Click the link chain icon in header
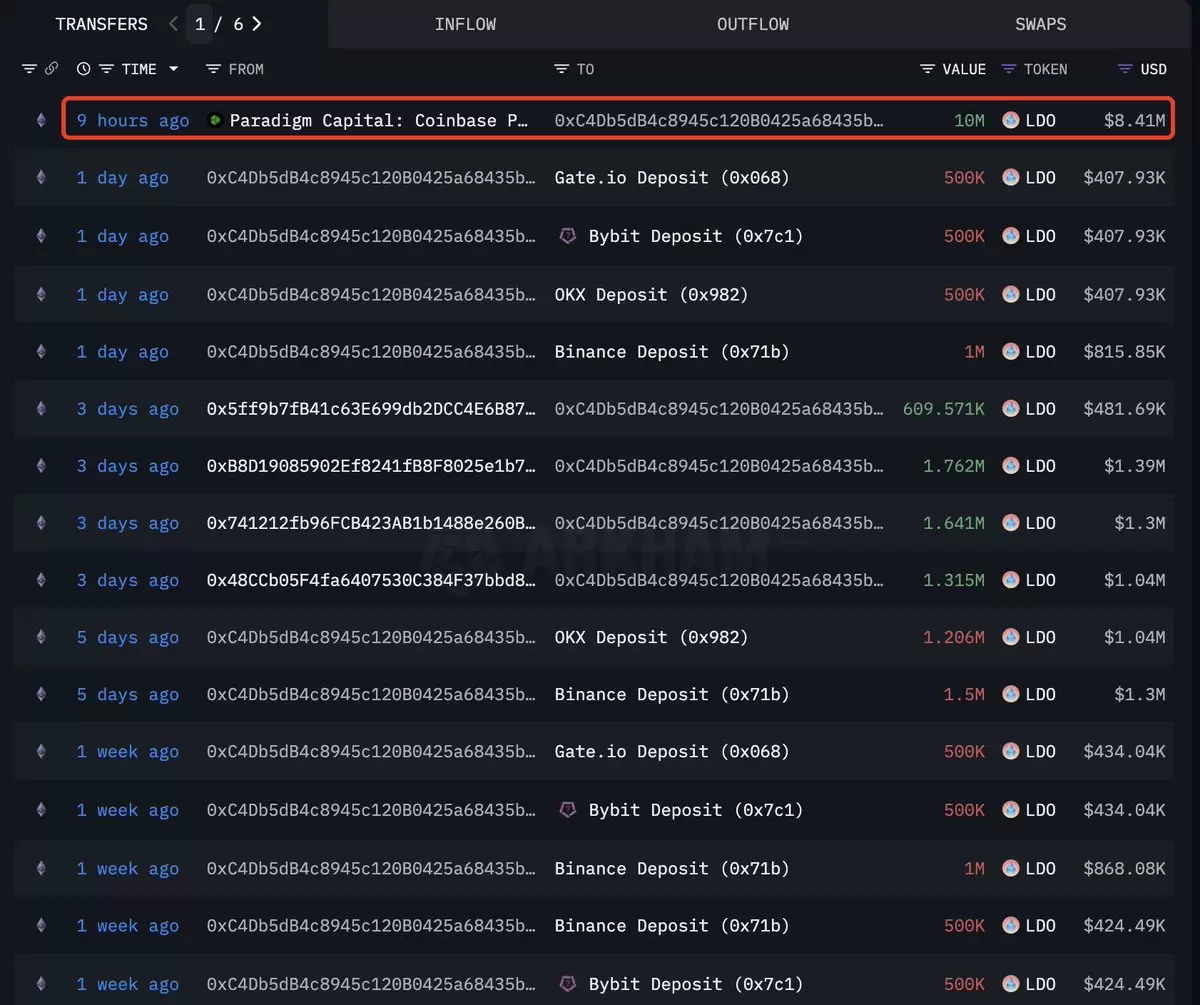The width and height of the screenshot is (1200, 1005). (x=52, y=69)
